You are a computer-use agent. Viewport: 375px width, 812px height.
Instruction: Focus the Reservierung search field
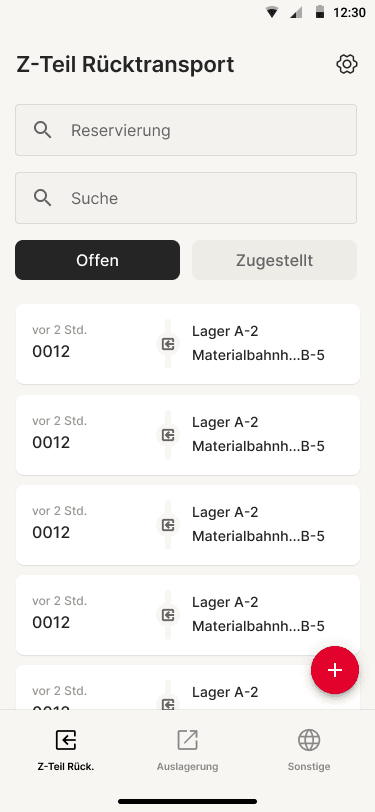coord(186,130)
